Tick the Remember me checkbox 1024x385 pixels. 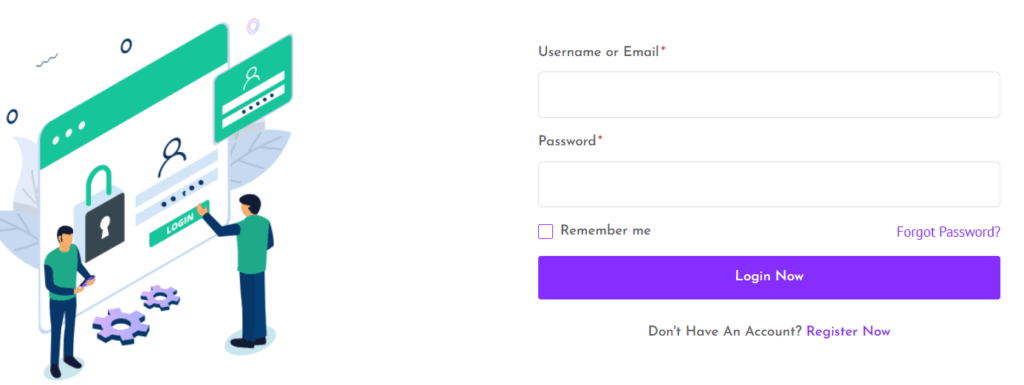pyautogui.click(x=545, y=232)
